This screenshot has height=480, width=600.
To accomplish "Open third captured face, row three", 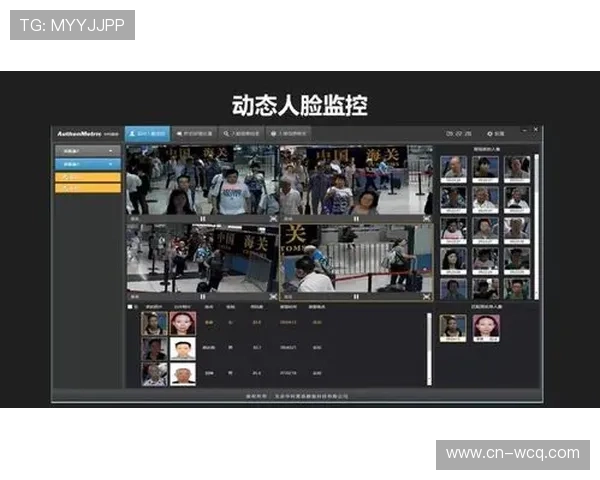I will point(517,230).
